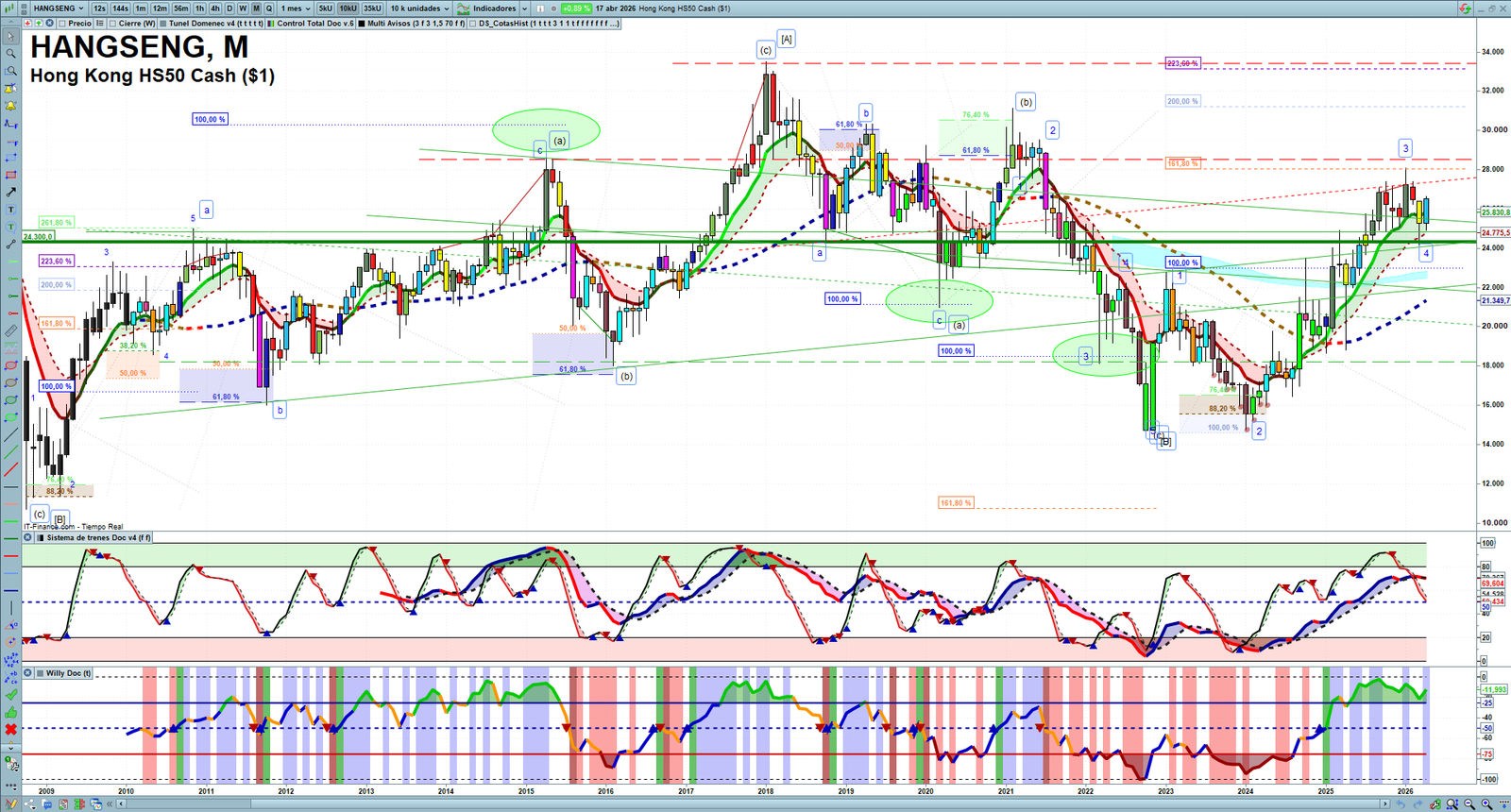Toggle the Willy Doc panel square

[40, 673]
